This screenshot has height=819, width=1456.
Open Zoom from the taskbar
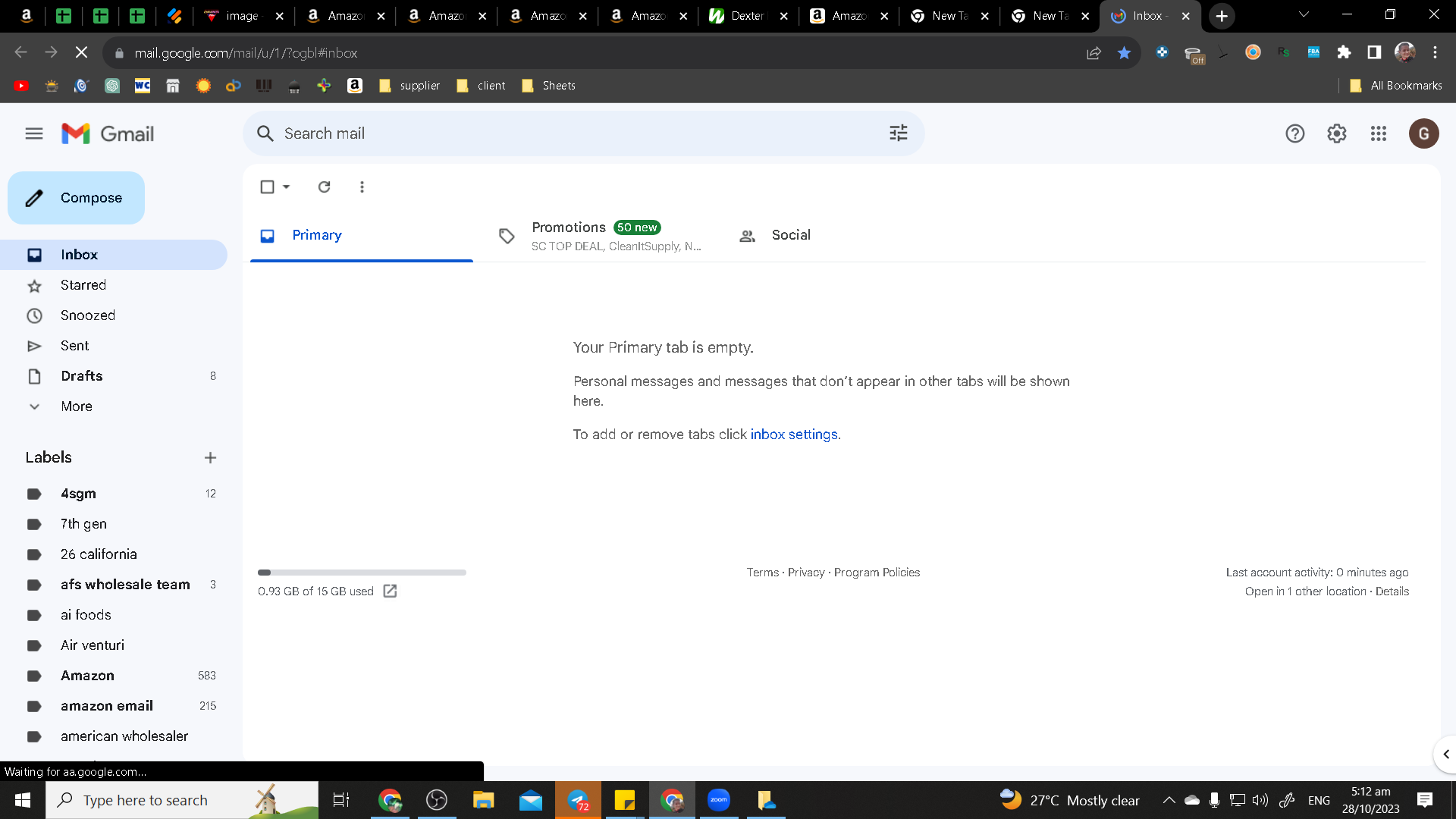[718, 800]
